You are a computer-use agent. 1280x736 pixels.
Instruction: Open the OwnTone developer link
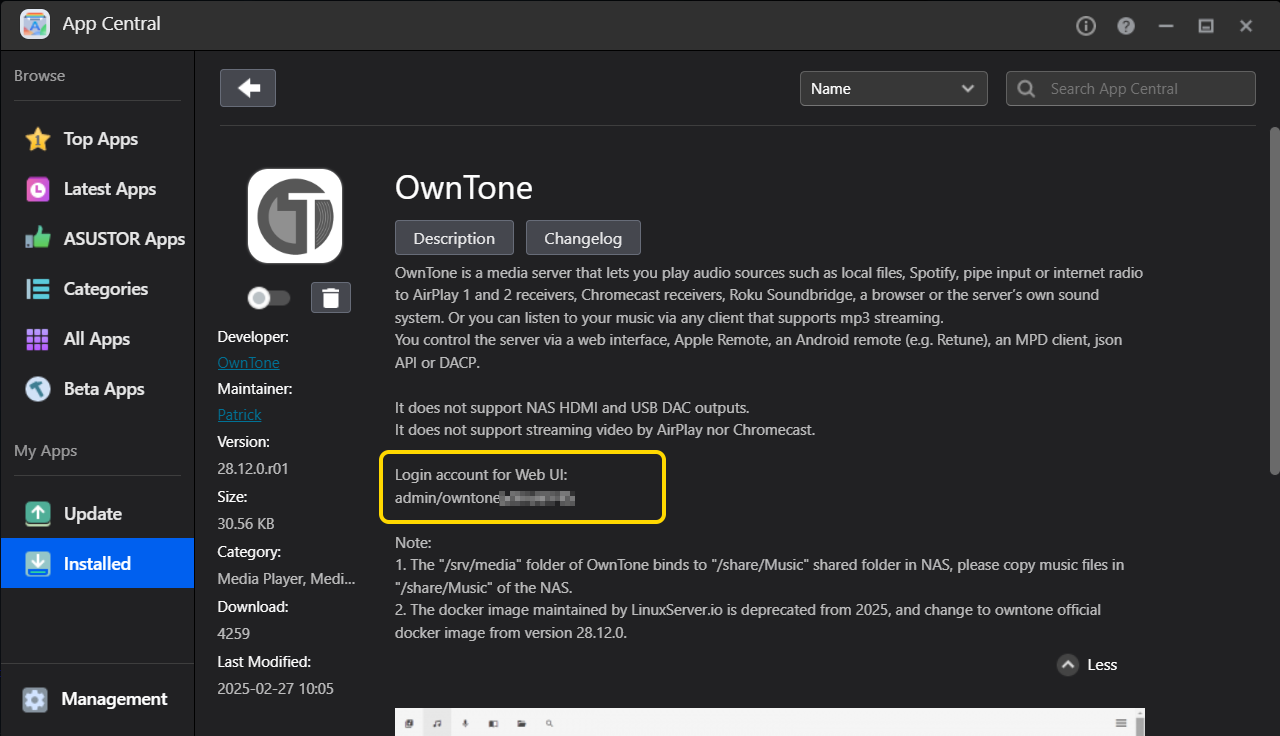248,362
